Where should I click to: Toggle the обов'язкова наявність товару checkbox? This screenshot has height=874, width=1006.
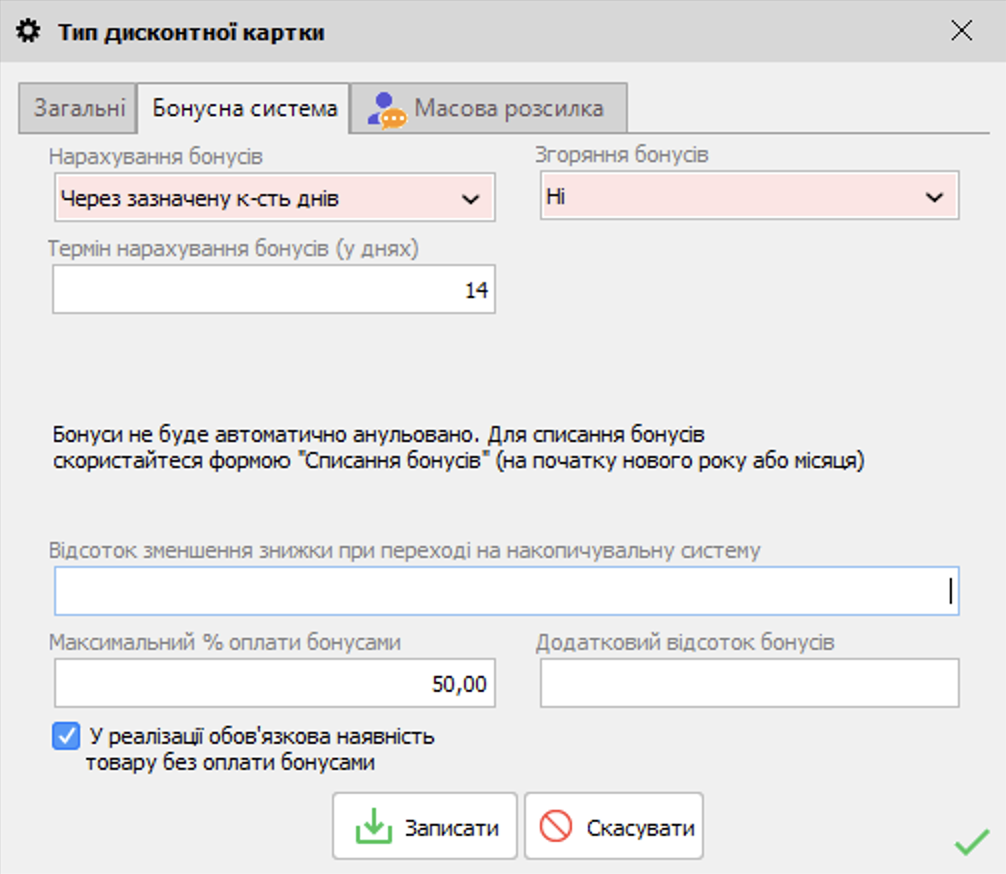tap(66, 736)
